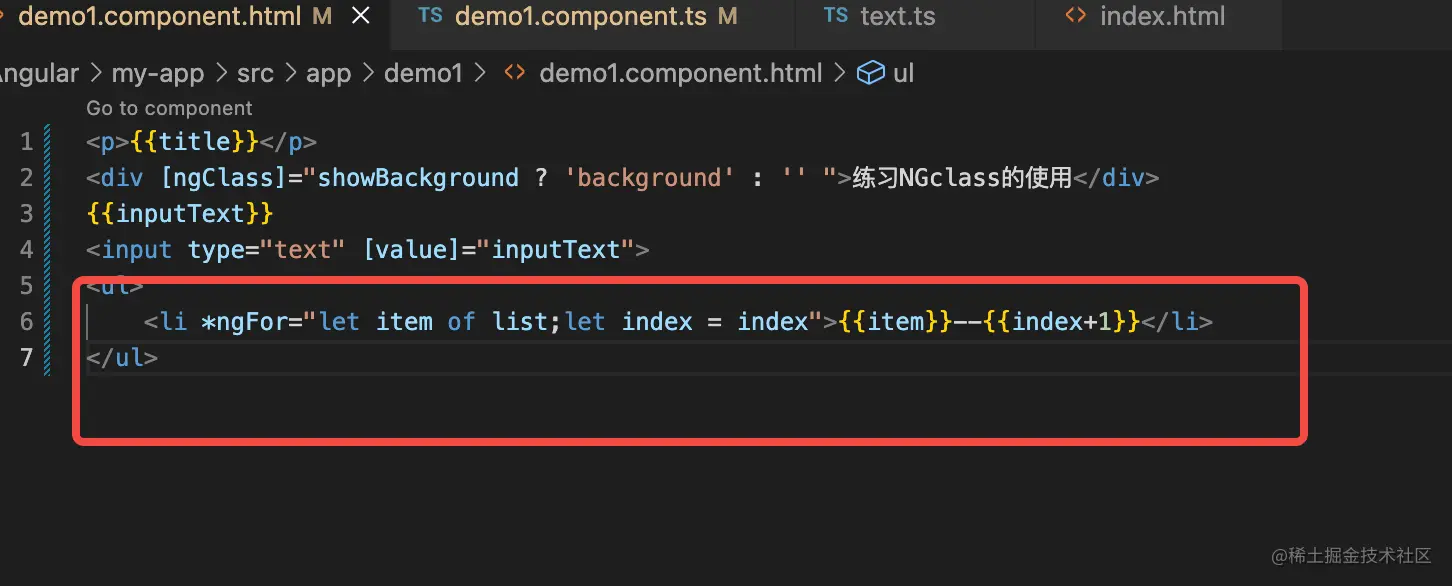Open the src breadcrumb dropdown
This screenshot has height=586, width=1452.
[x=255, y=73]
